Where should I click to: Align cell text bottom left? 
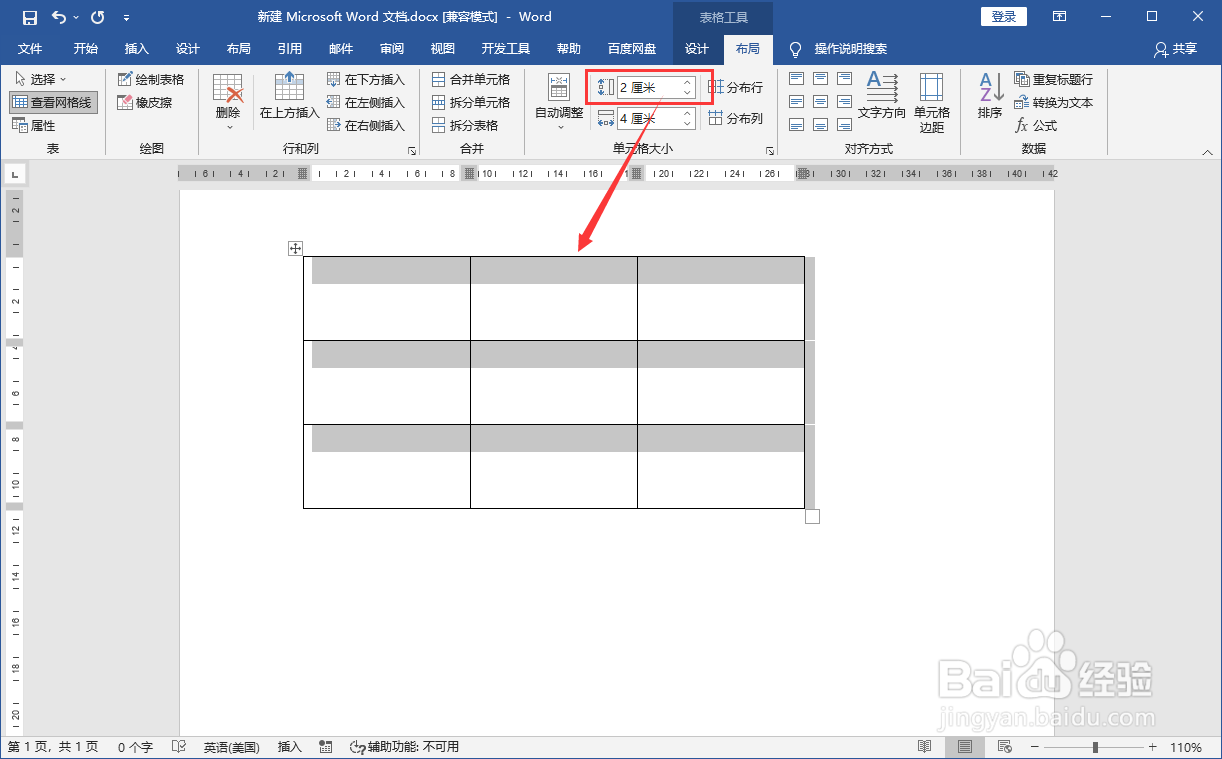click(x=797, y=125)
